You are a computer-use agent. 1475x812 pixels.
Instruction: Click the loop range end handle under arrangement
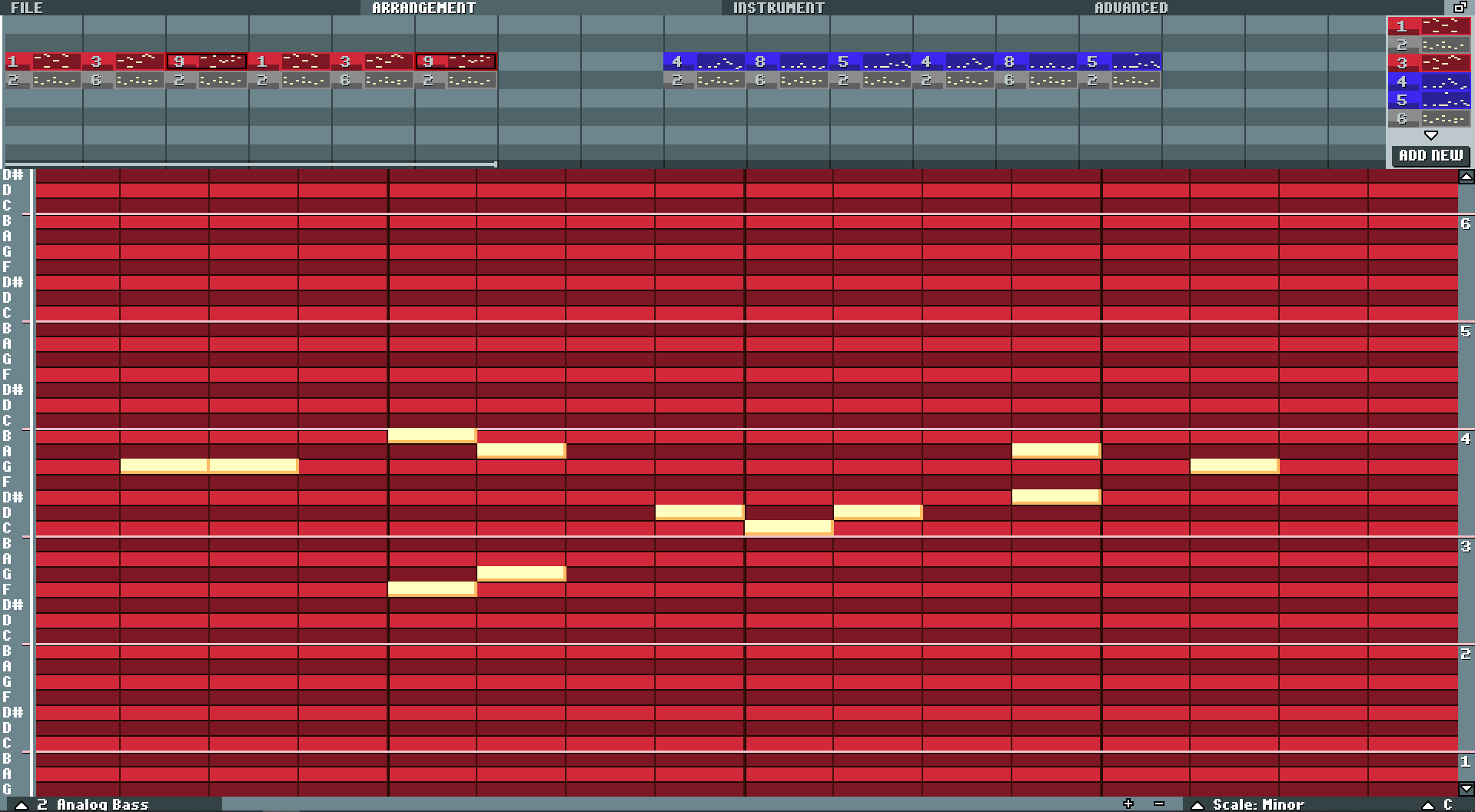[x=496, y=164]
